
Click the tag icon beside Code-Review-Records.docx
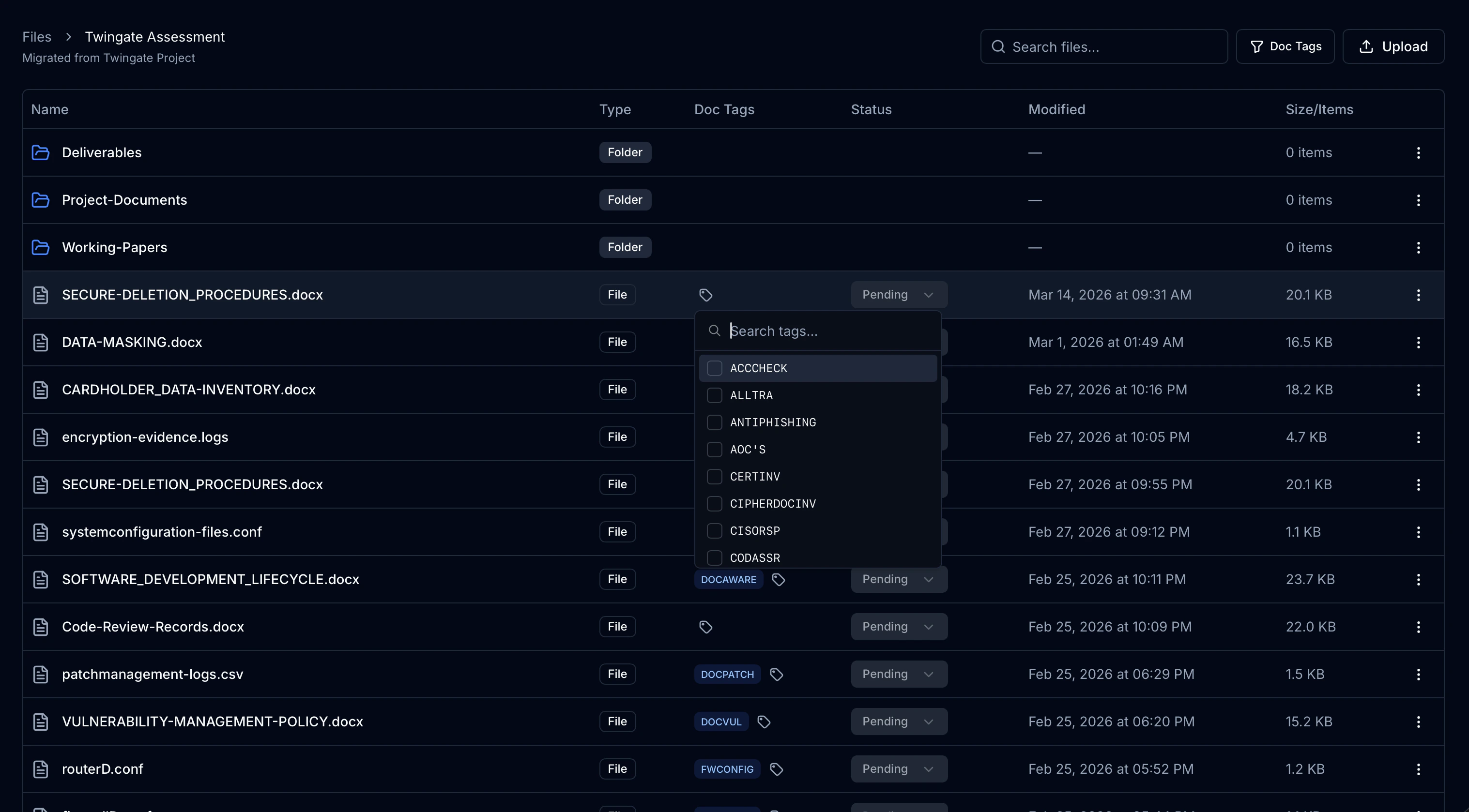pyautogui.click(x=705, y=626)
